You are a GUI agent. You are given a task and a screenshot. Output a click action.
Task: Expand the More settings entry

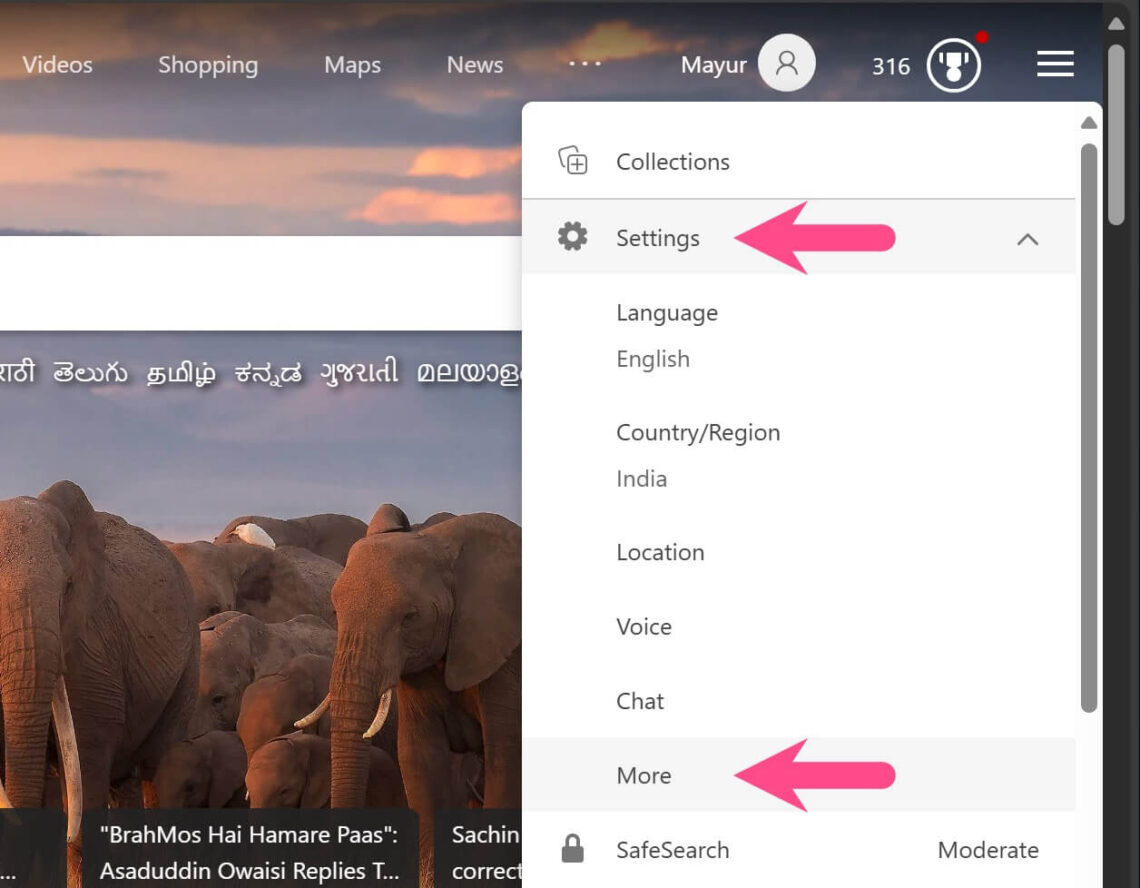coord(643,775)
